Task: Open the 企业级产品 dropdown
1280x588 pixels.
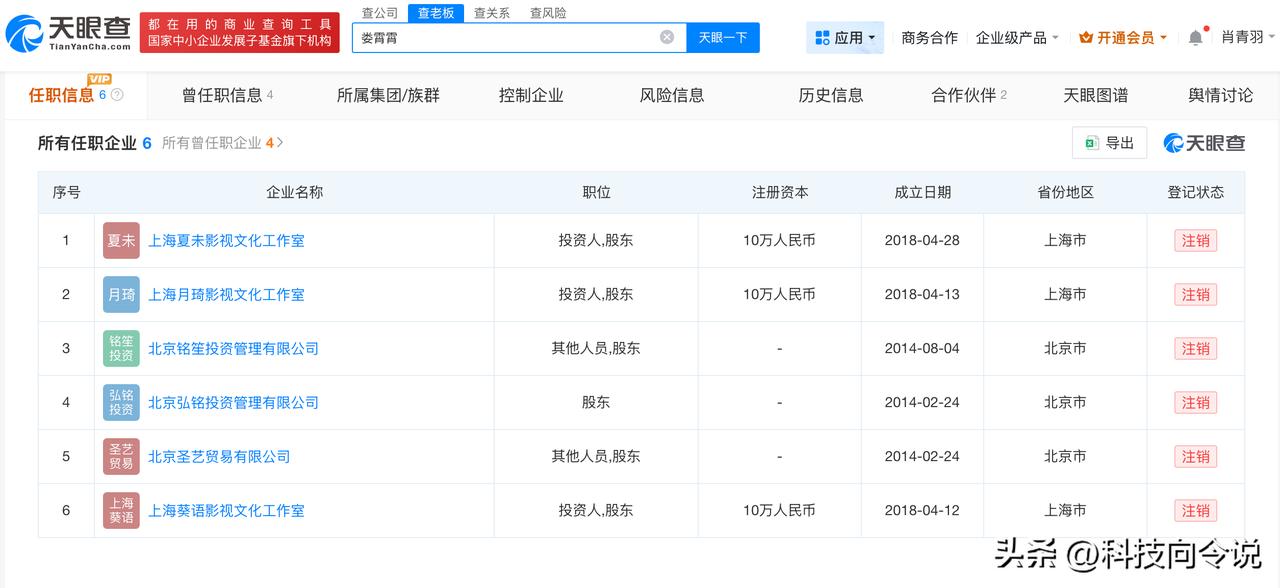Action: point(1016,36)
